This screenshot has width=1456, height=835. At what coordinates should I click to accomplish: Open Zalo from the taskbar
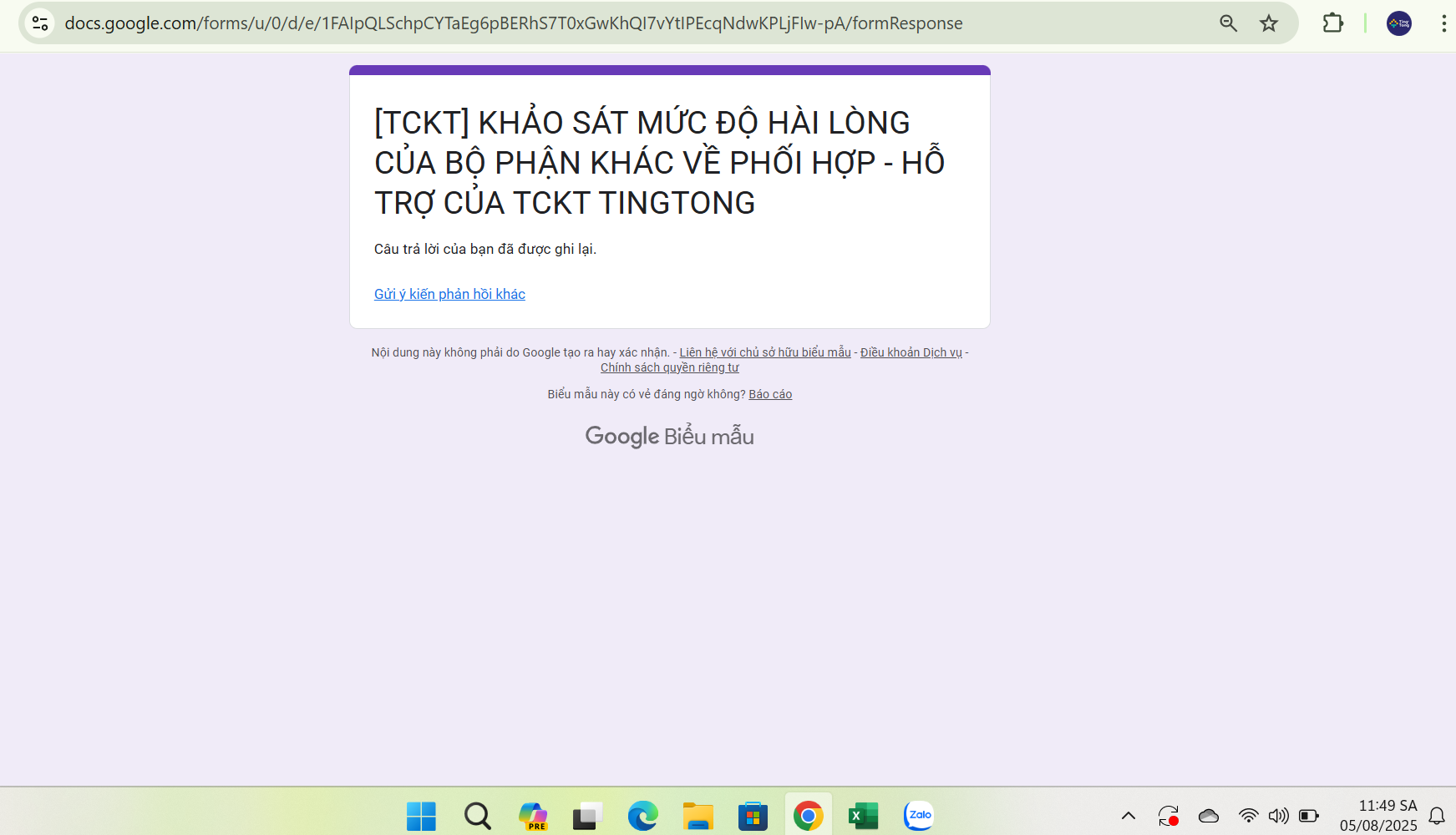(918, 816)
